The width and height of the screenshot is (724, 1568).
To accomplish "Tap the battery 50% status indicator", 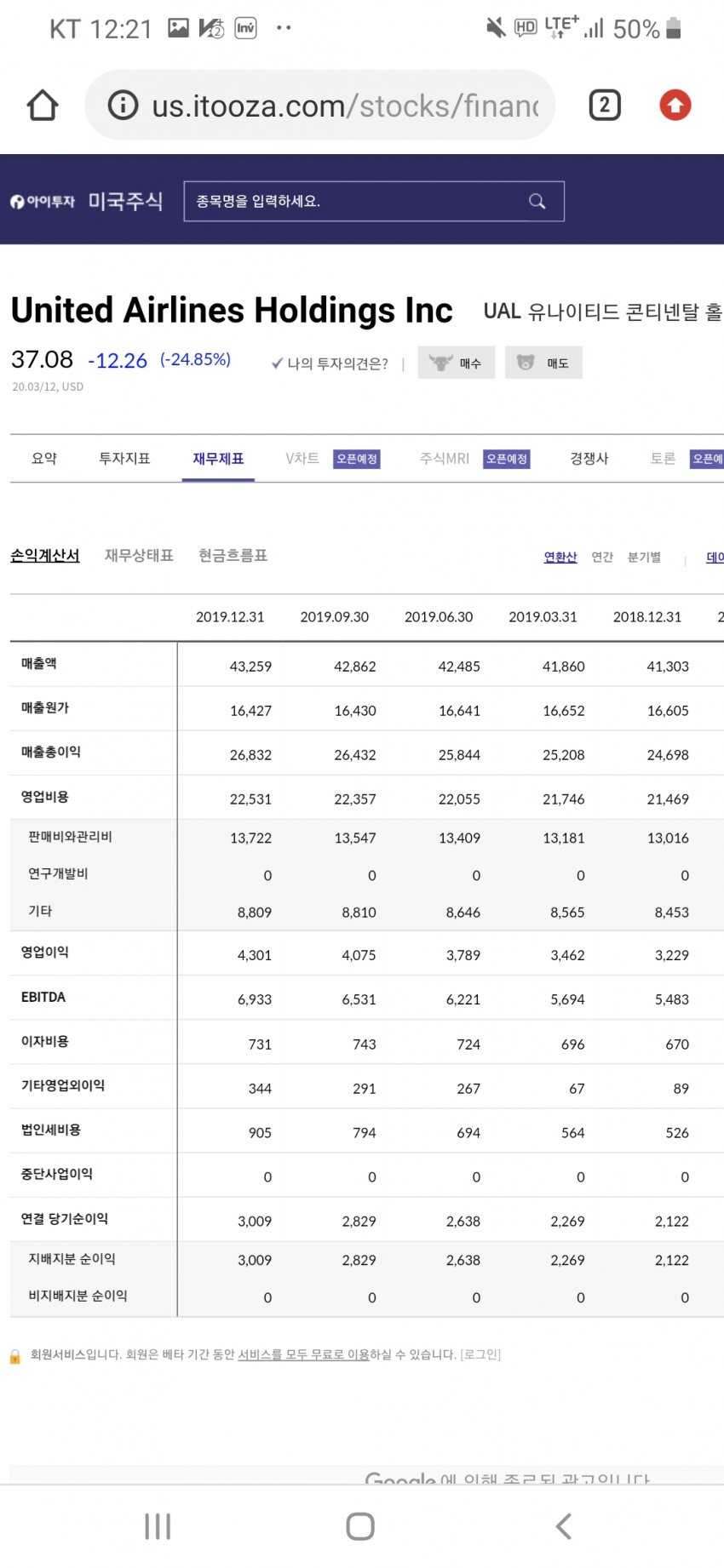I will coord(647,29).
